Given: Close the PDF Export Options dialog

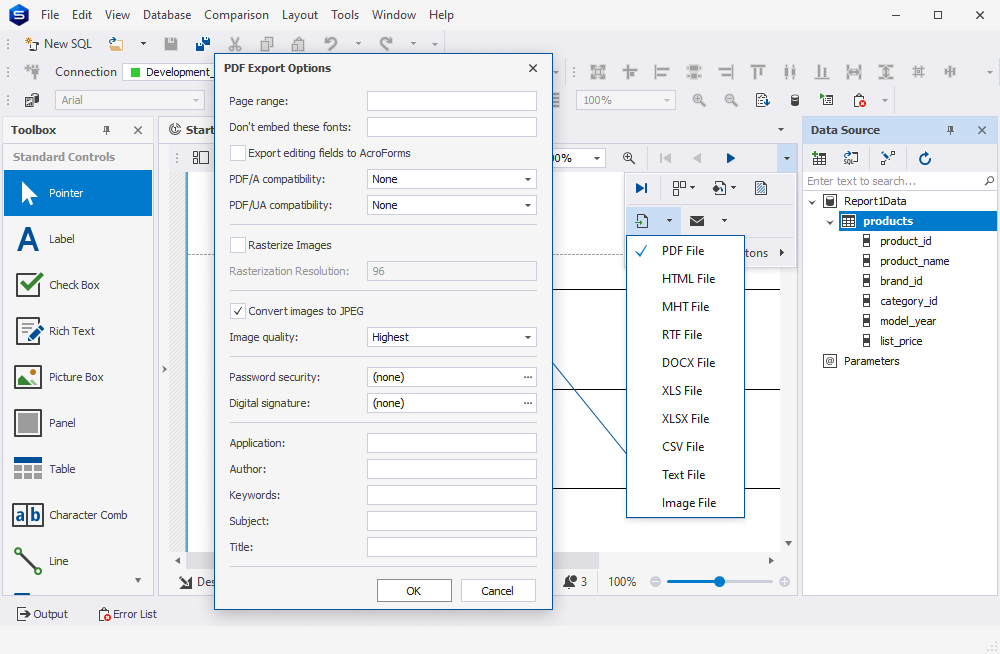Looking at the screenshot, I should (533, 68).
